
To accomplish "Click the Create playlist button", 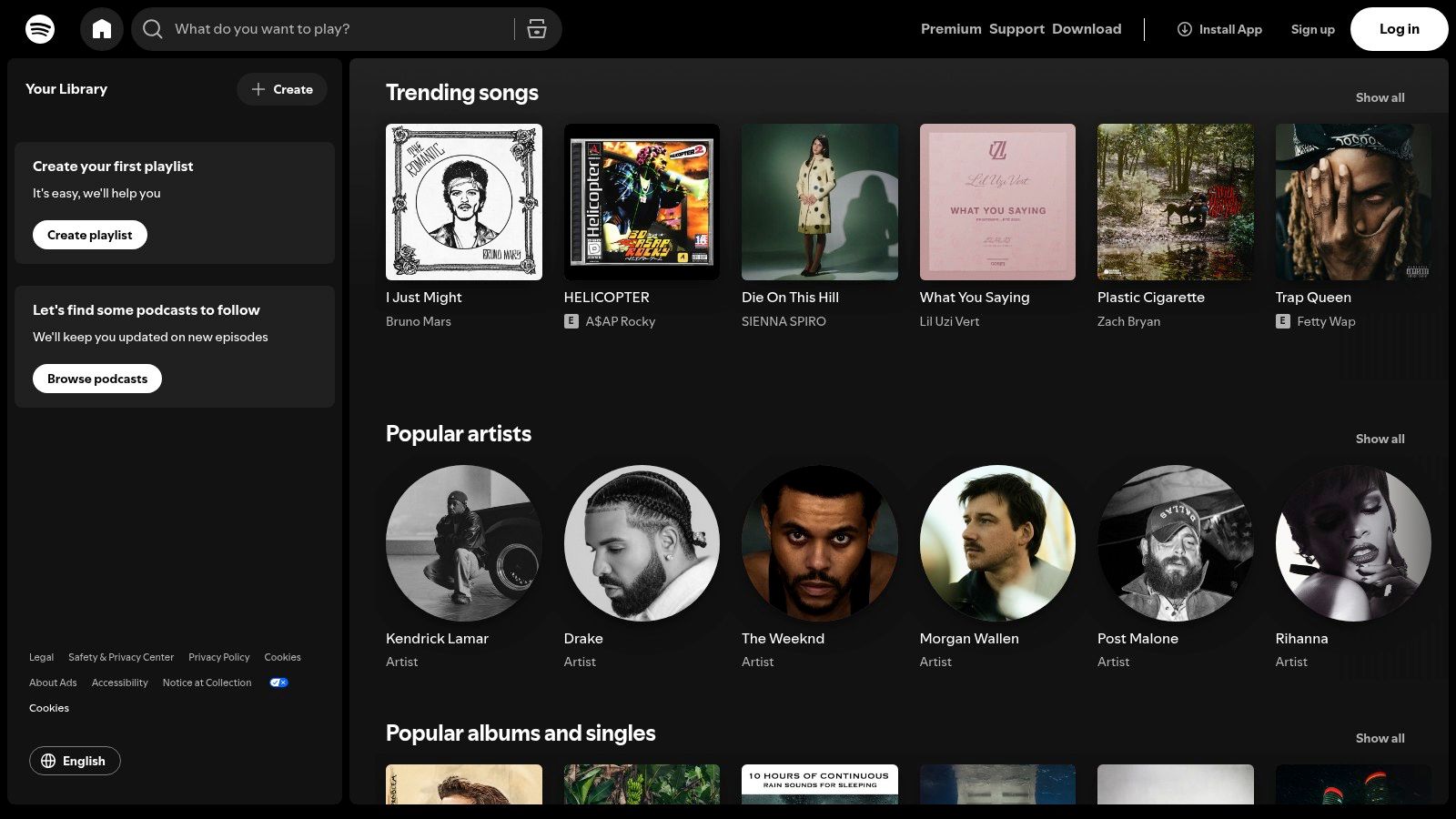I will (89, 234).
